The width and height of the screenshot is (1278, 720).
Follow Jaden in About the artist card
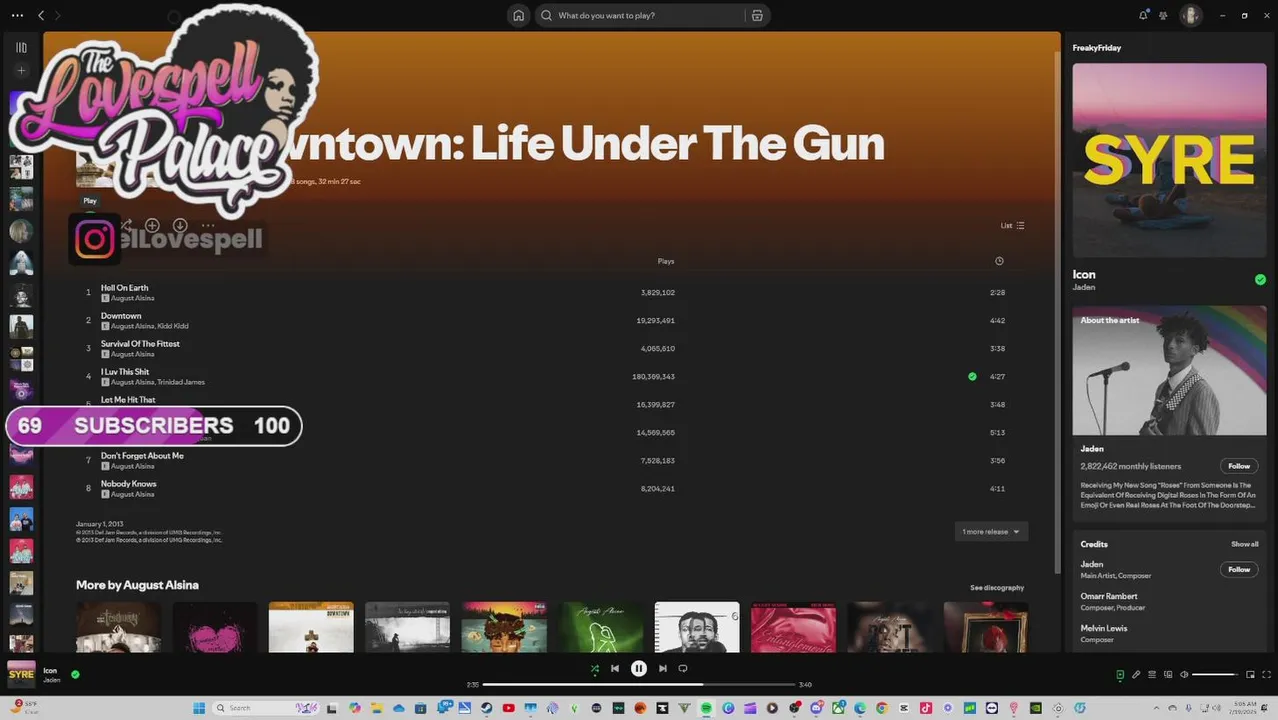pos(1239,466)
